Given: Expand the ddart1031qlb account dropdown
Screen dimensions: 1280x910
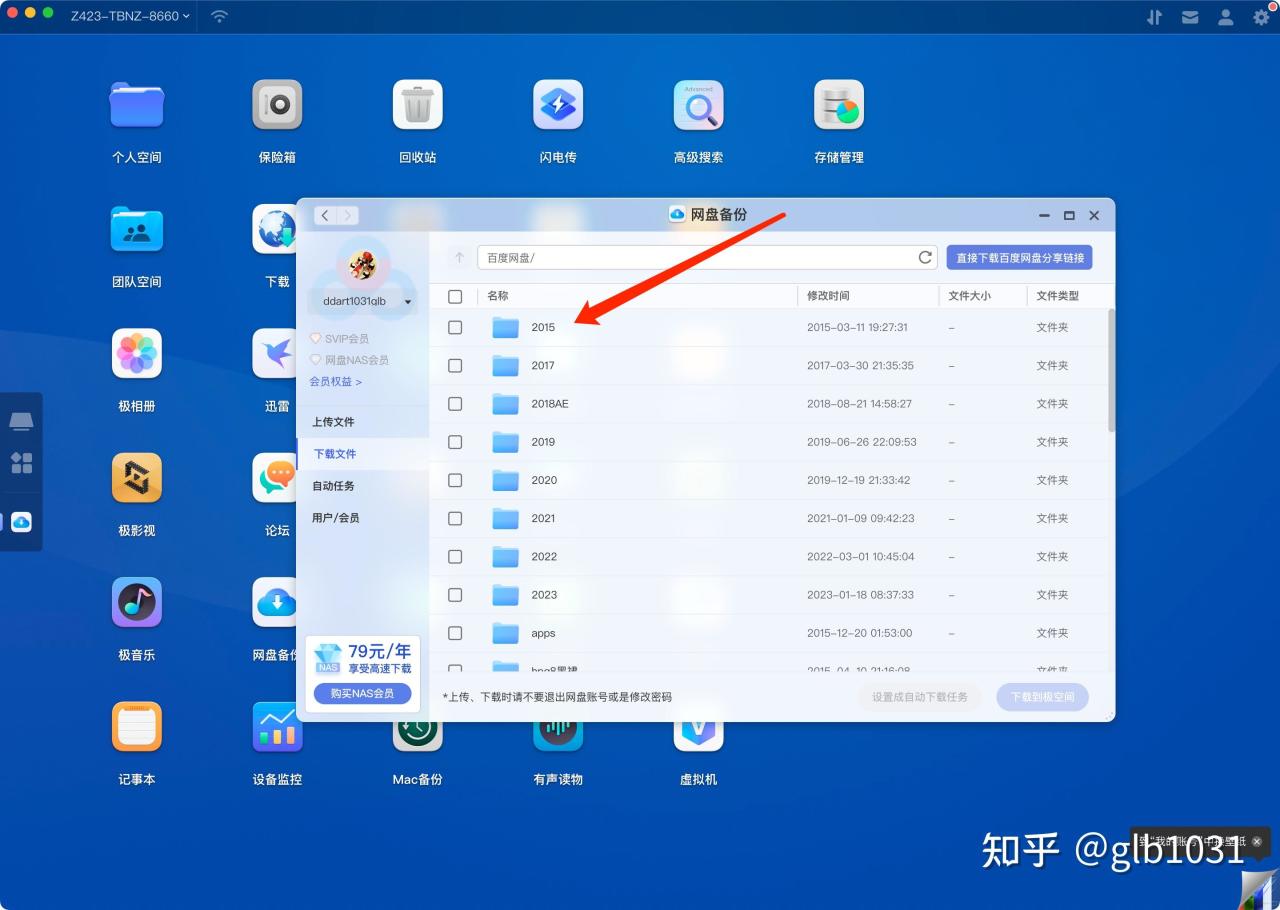Looking at the screenshot, I should click(407, 301).
